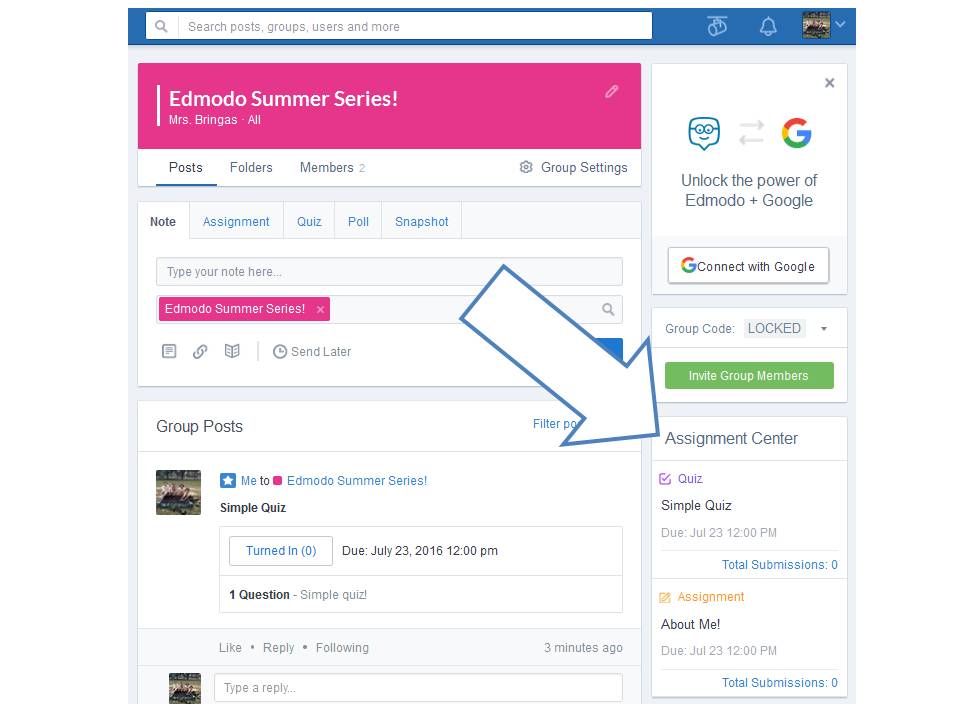Open Simple Quiz in Assignment Center
Viewport: 960px width, 720px height.
click(696, 505)
